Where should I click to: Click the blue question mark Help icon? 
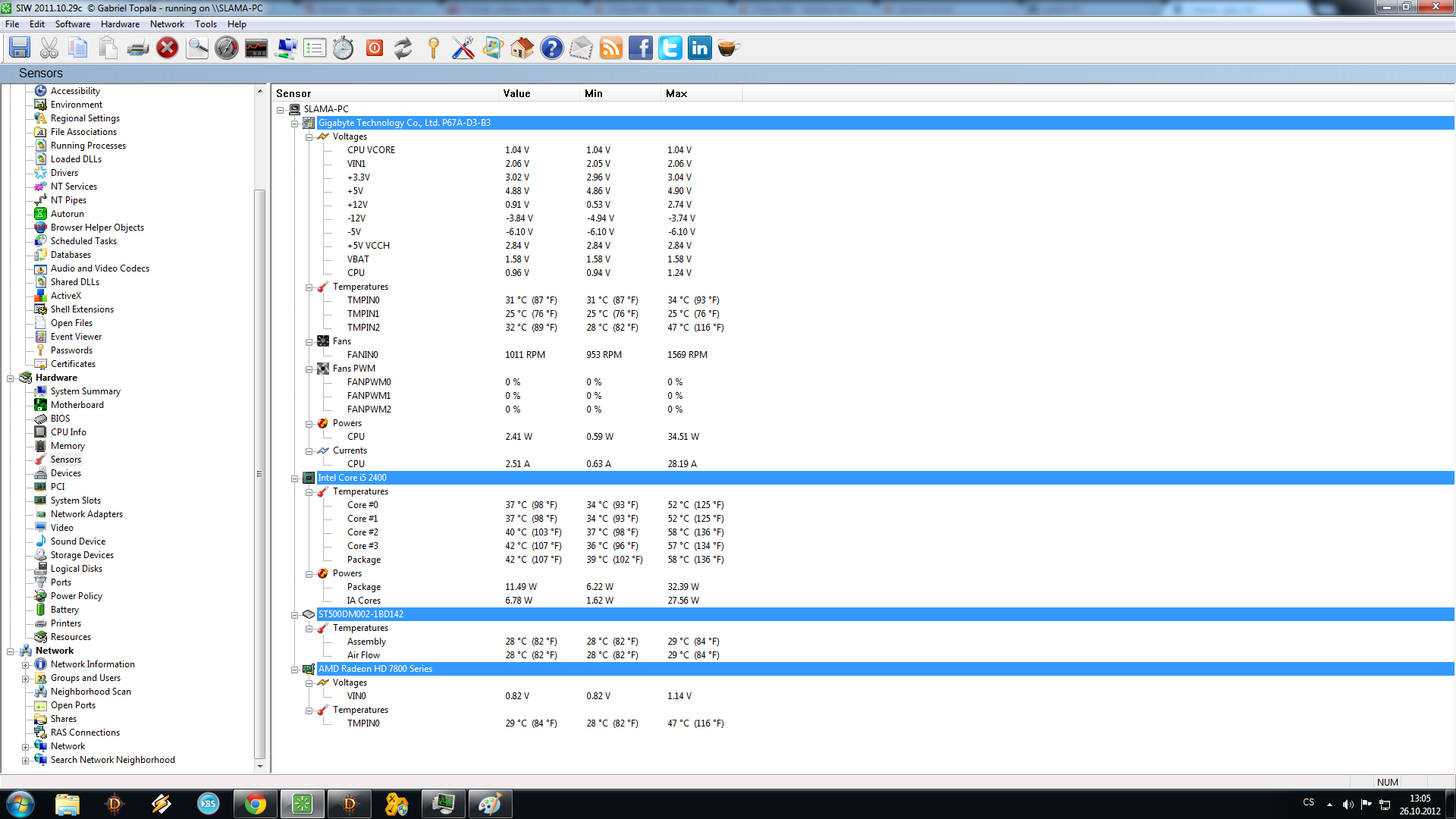(552, 48)
